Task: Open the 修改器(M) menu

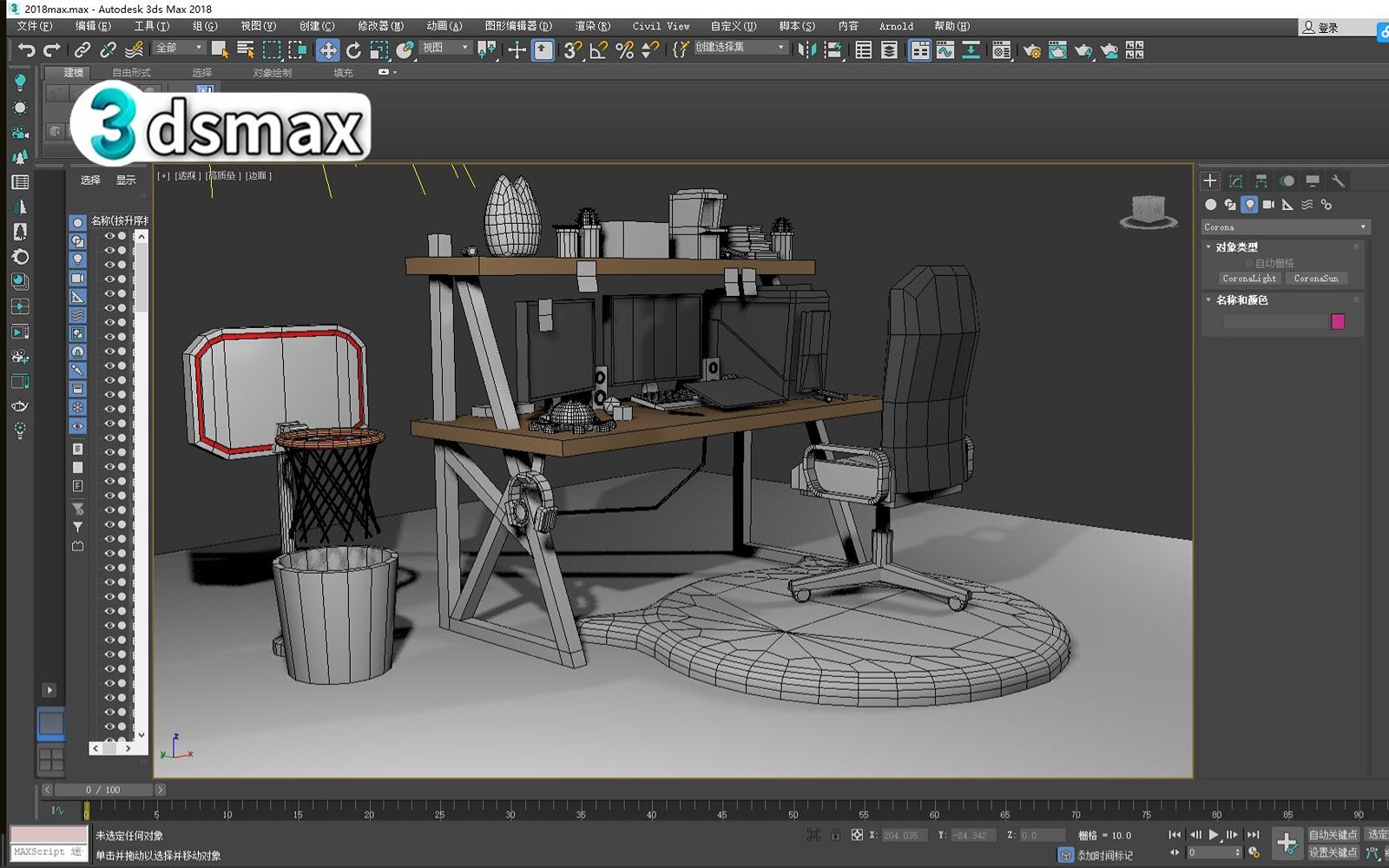Action: (381, 26)
